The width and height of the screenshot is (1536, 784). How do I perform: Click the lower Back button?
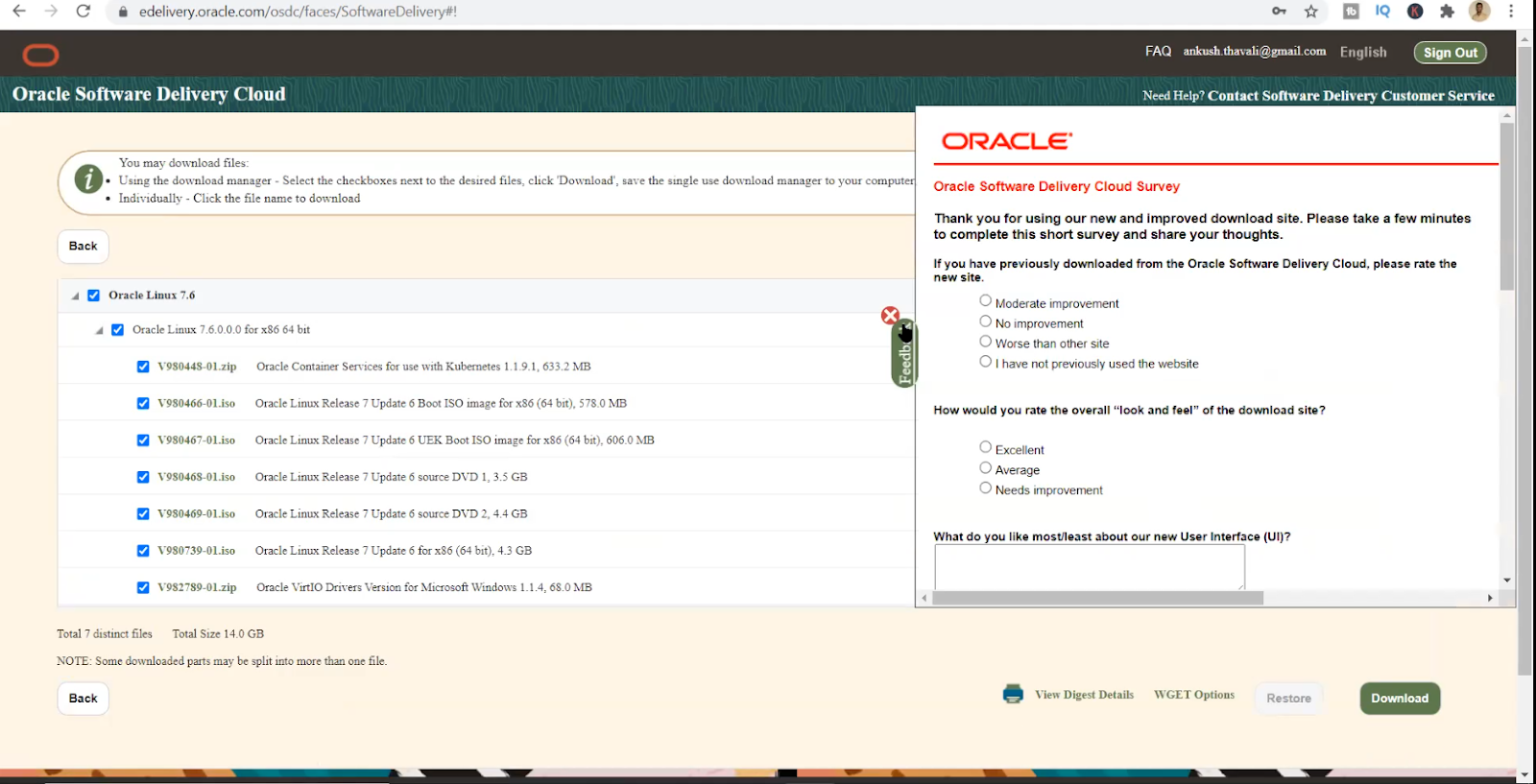coord(84,699)
